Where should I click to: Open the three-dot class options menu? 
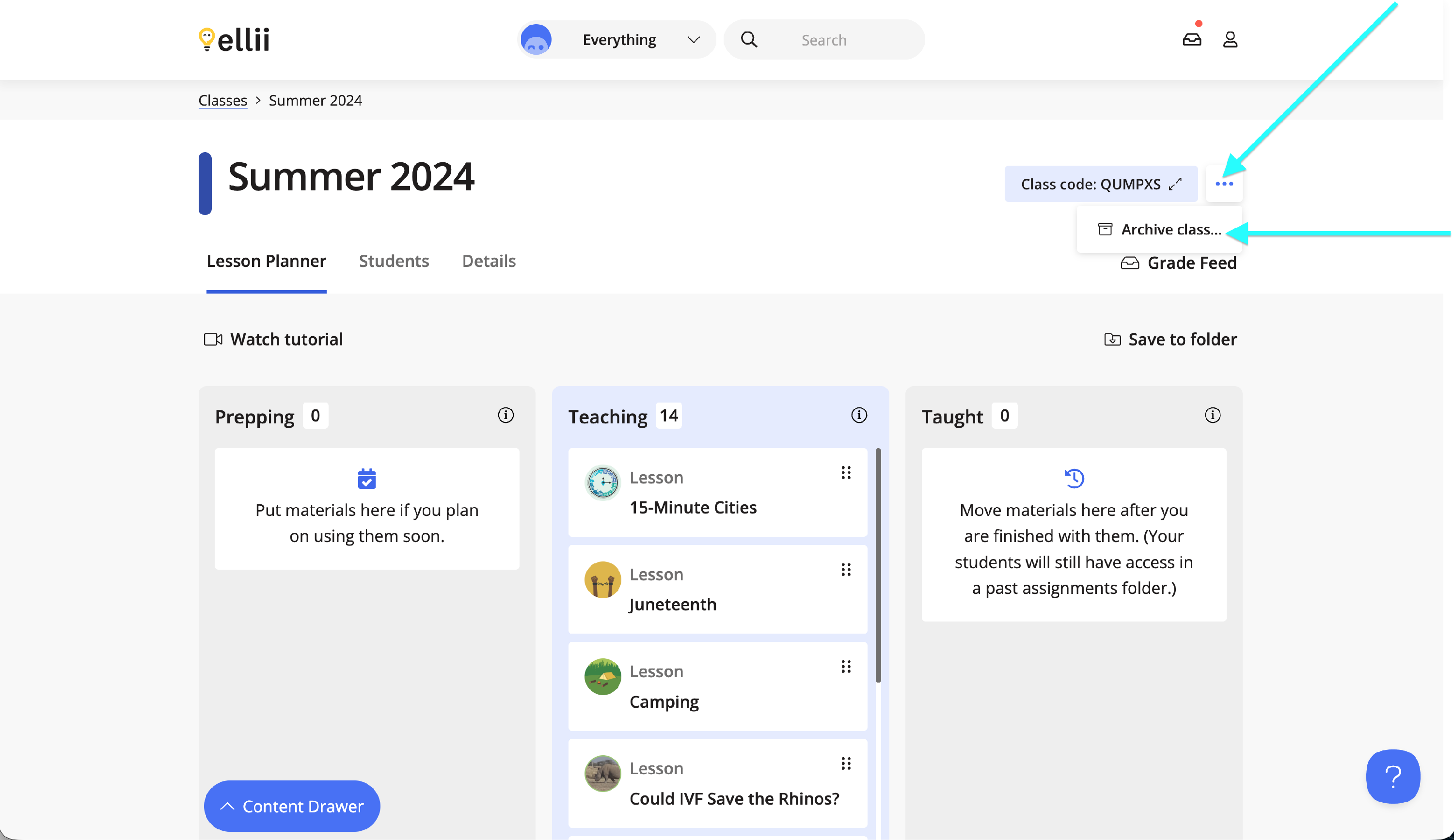1224,184
